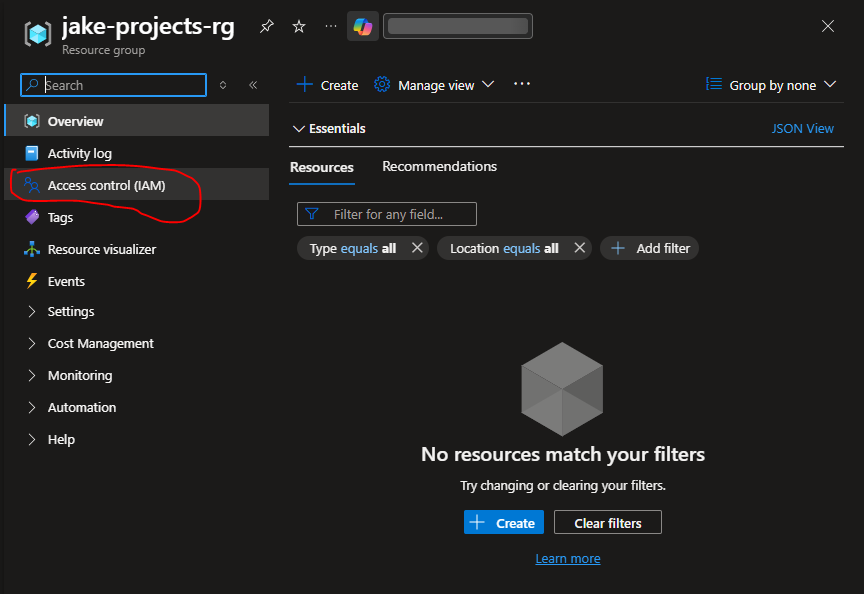Collapse the Essentials section
This screenshot has height=594, width=864.
tap(329, 128)
